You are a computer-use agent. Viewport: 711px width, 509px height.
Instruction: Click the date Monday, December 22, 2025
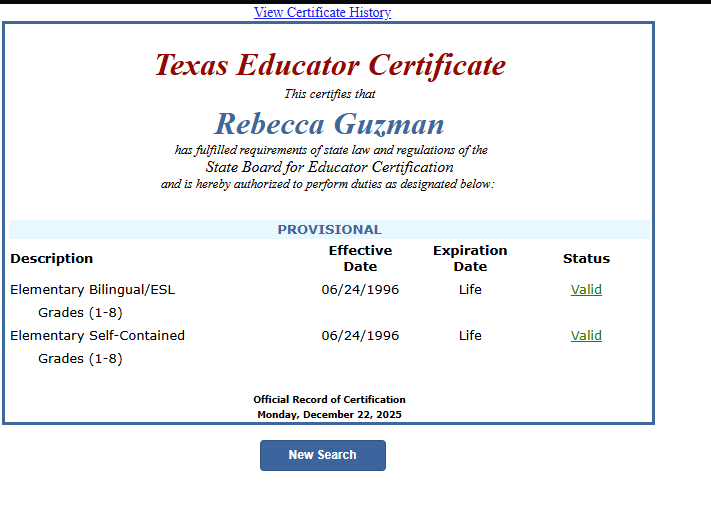(x=329, y=414)
